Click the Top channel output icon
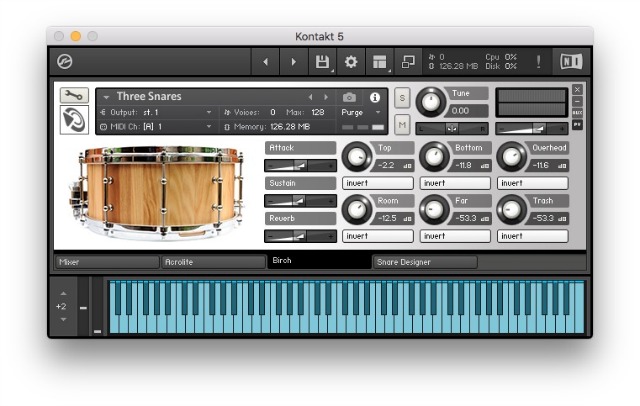This screenshot has height=406, width=640. (x=407, y=166)
